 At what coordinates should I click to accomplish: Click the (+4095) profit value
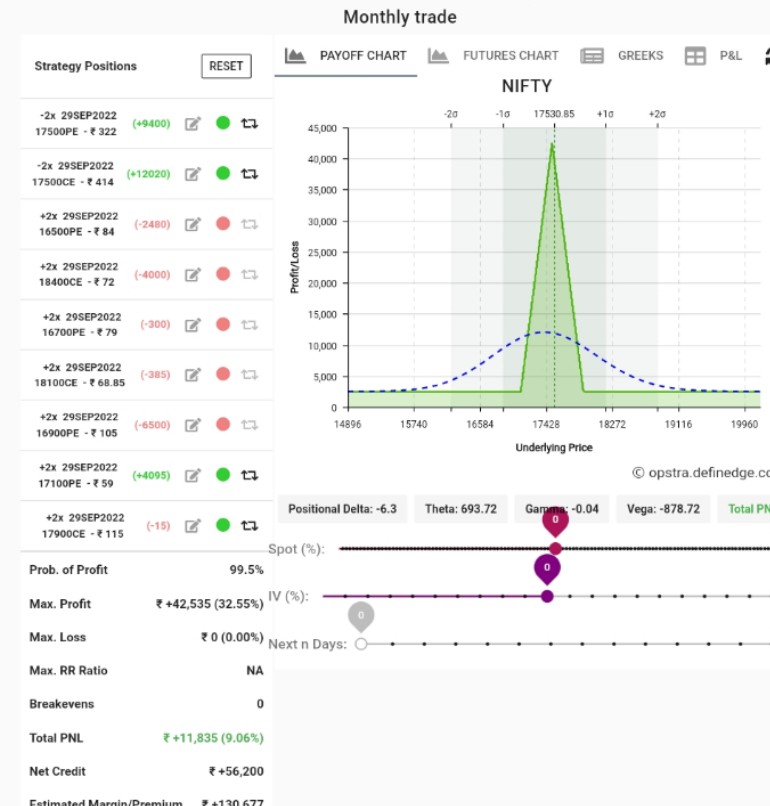151,475
